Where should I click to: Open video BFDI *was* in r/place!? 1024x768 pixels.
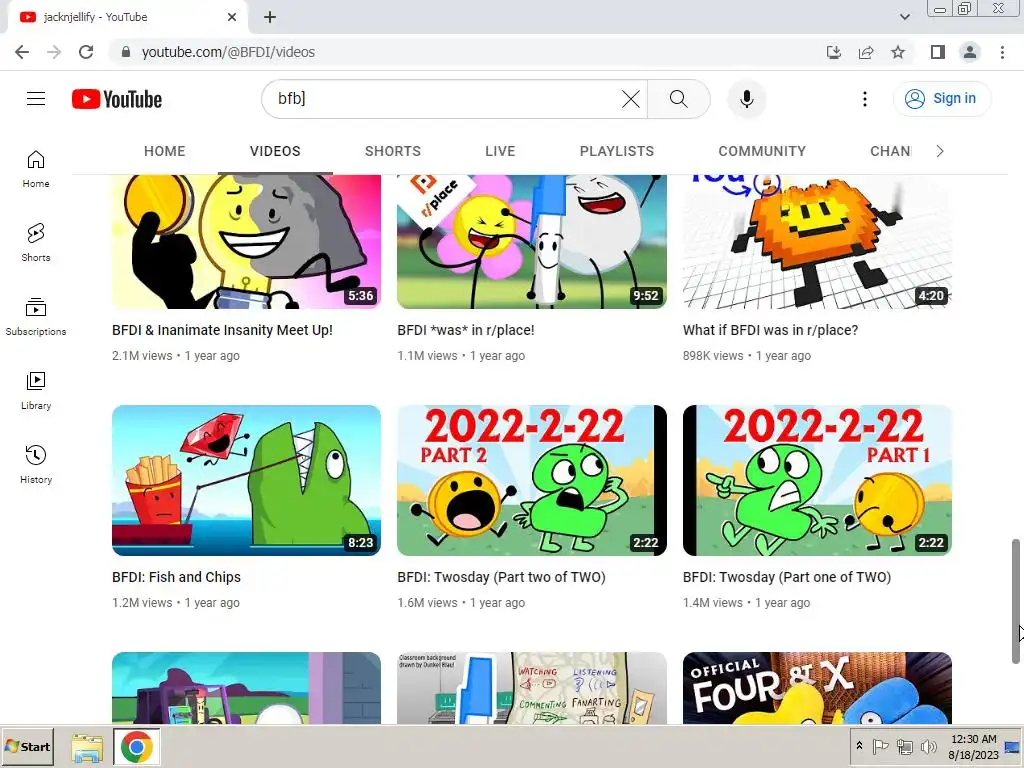(x=466, y=330)
